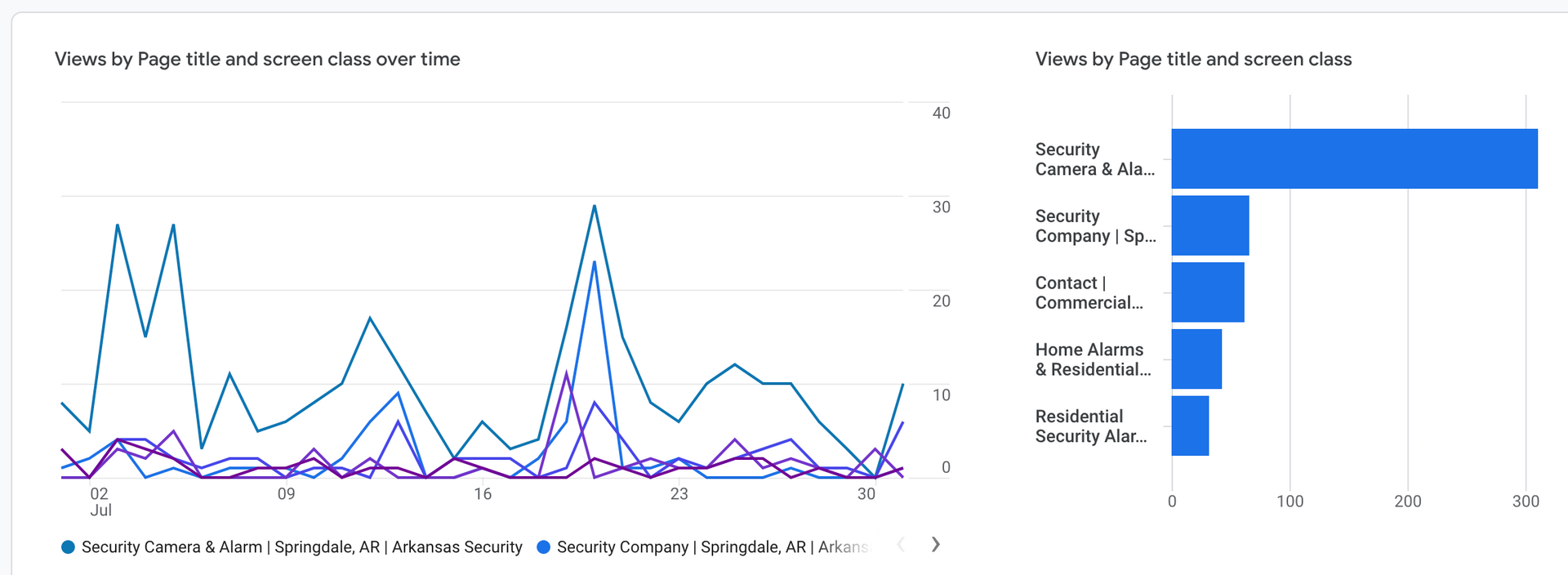Click the Residential Security Alar... label text

click(1090, 426)
